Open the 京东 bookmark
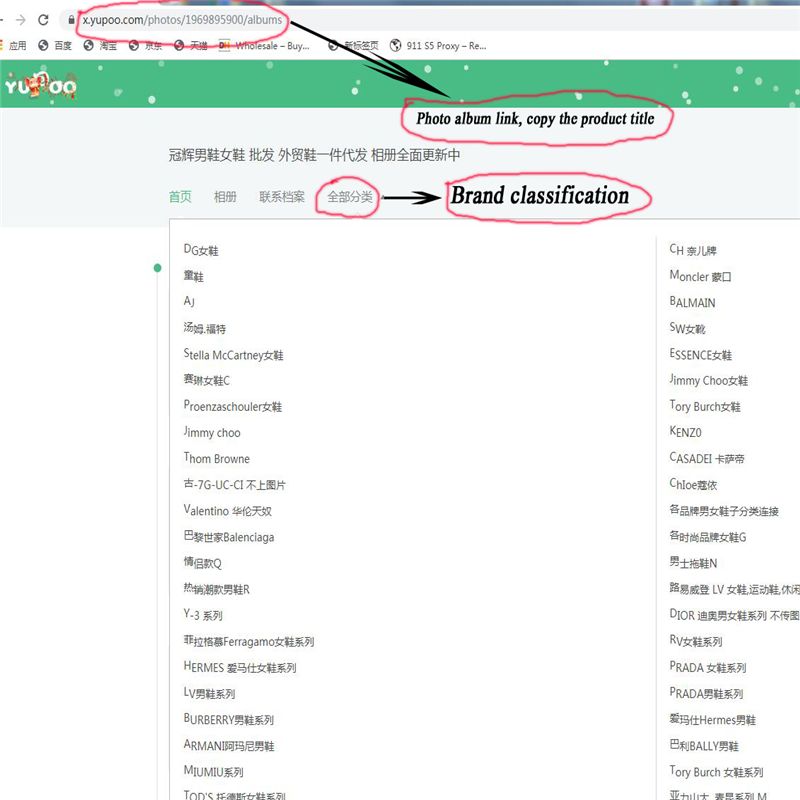This screenshot has width=800, height=800. coord(146,45)
